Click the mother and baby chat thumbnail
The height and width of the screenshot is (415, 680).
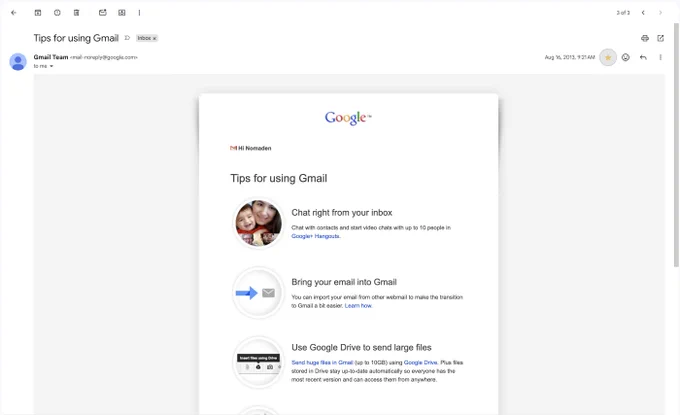pyautogui.click(x=258, y=223)
